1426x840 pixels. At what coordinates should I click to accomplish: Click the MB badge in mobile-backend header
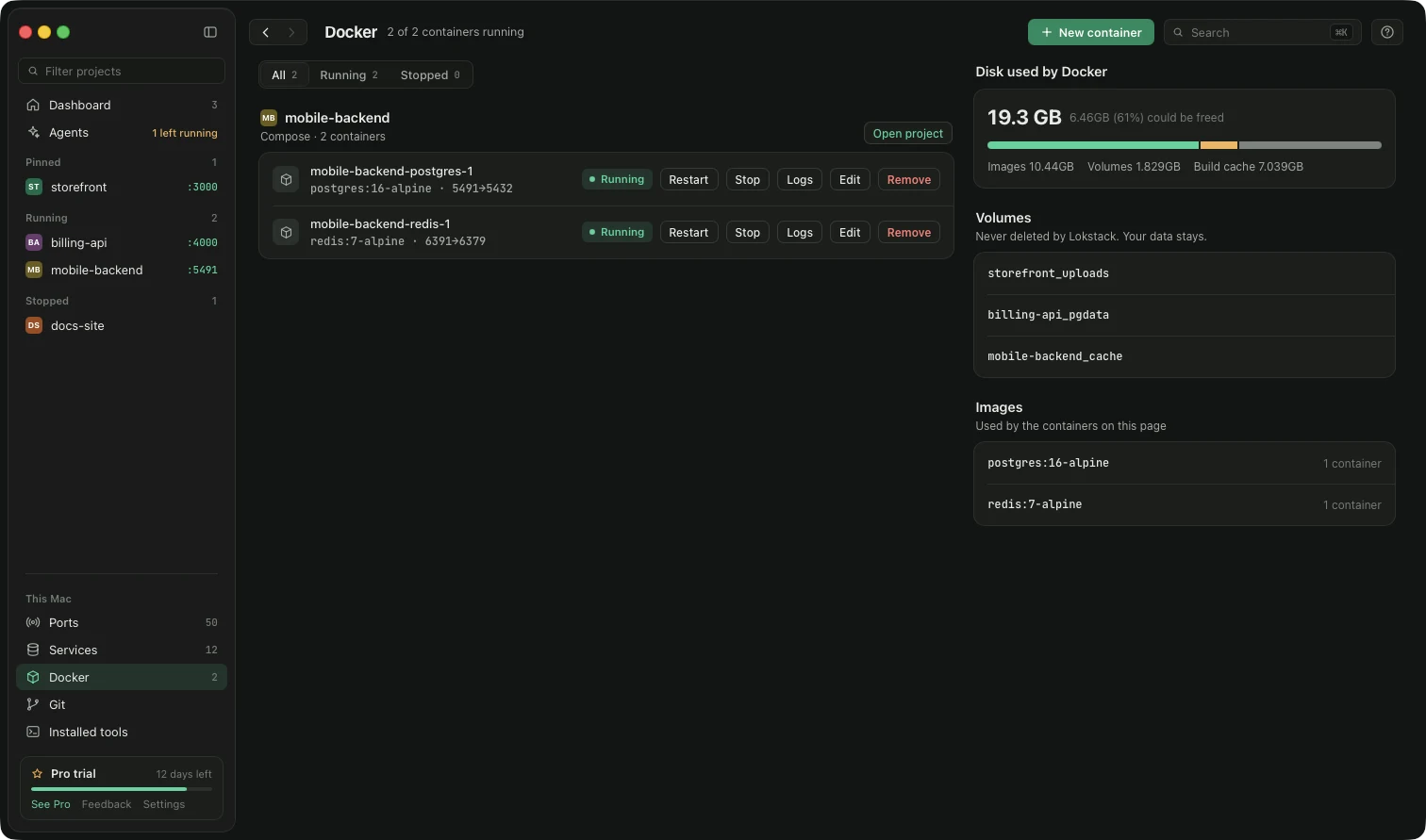pos(269,118)
